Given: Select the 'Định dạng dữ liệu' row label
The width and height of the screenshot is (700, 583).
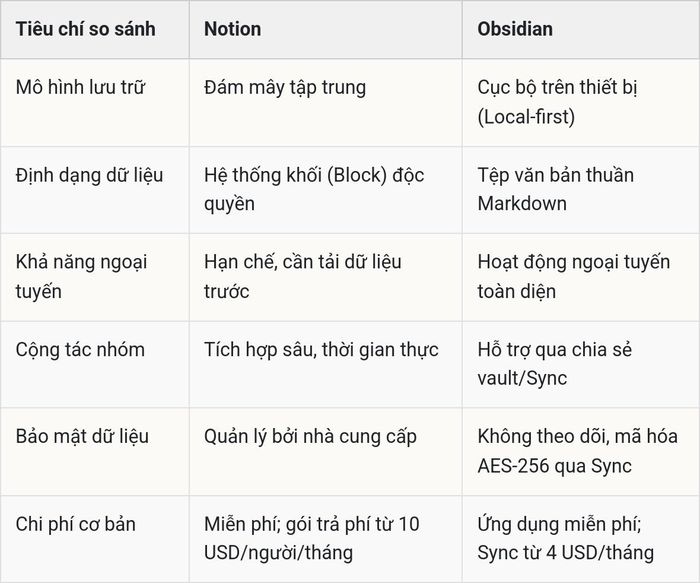Looking at the screenshot, I should tap(89, 175).
